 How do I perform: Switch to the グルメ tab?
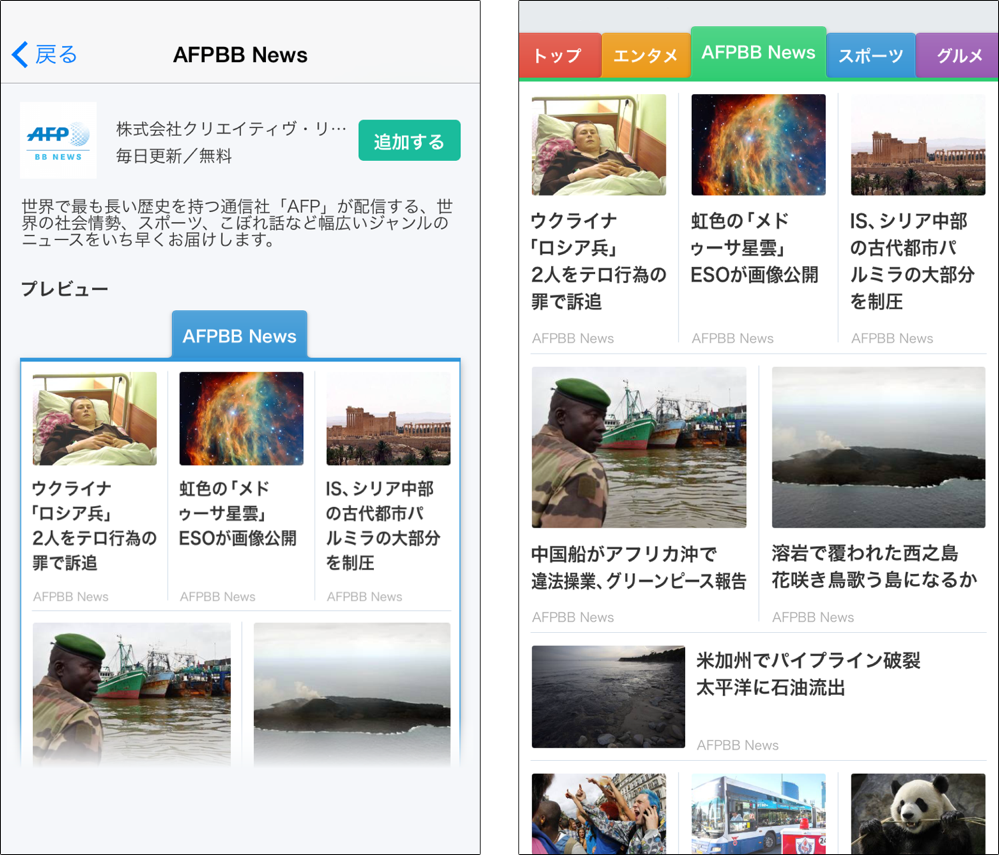click(x=957, y=55)
